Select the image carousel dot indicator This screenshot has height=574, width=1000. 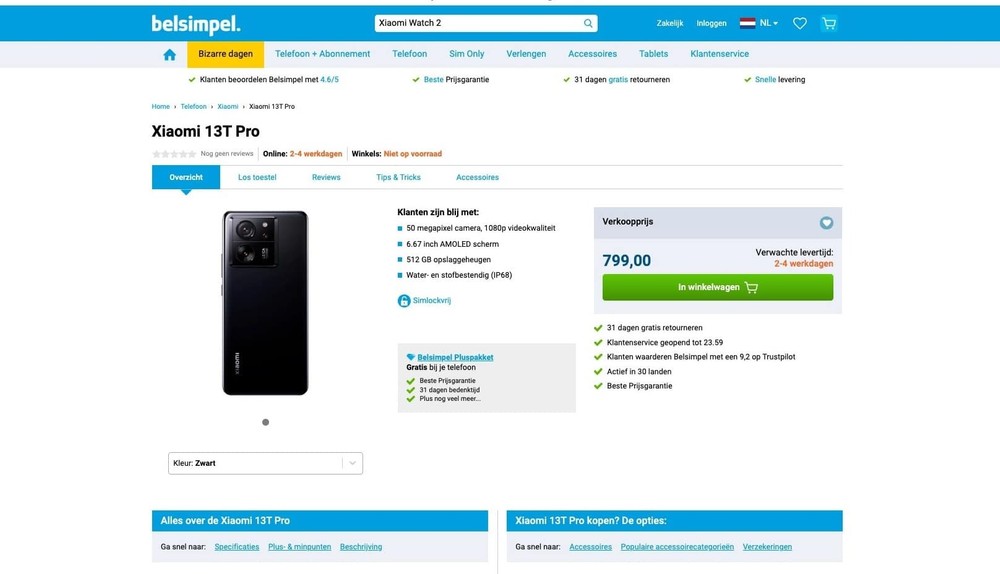pyautogui.click(x=265, y=422)
